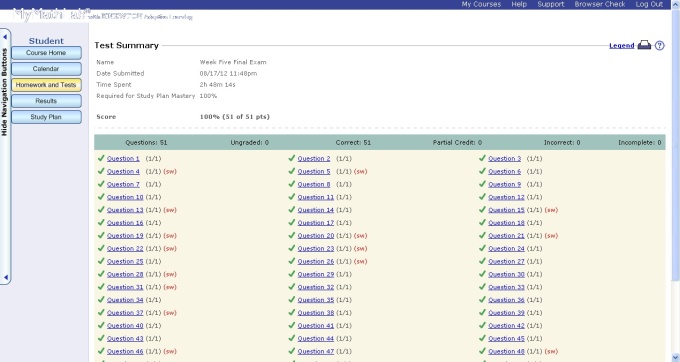Click the scrollbar down arrow
The image size is (680, 362).
(676, 358)
